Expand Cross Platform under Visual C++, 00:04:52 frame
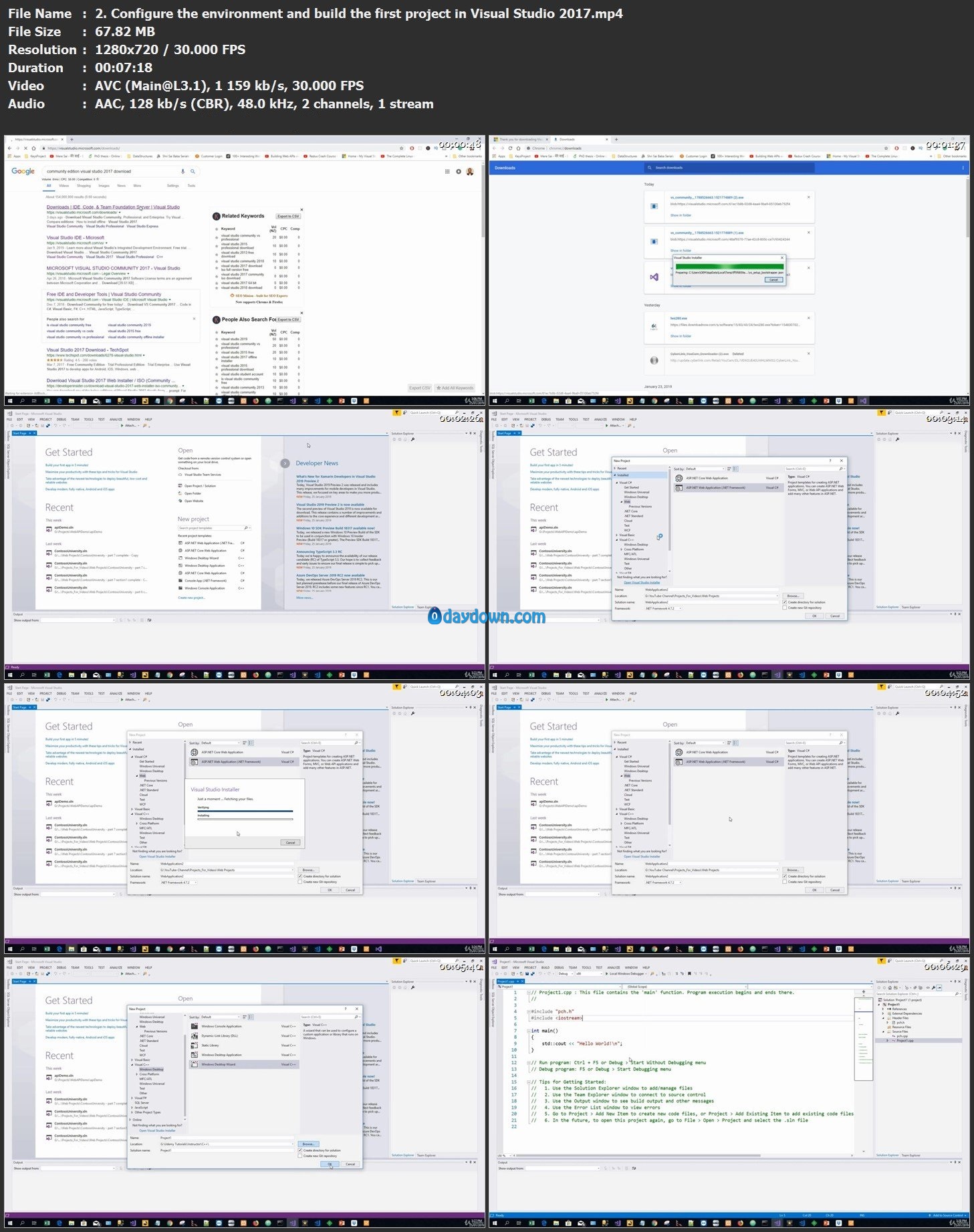The image size is (974, 1232). [622, 824]
